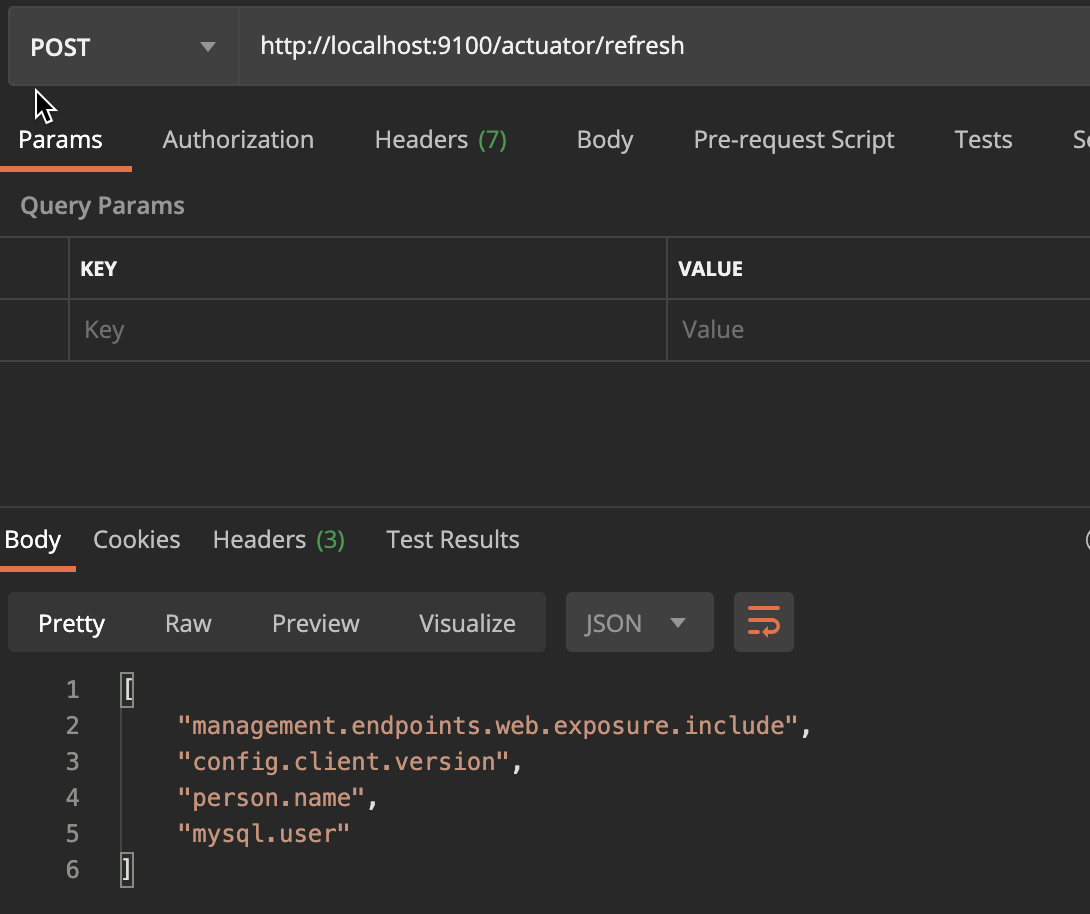
Task: Click the query param Key field
Action: (x=366, y=330)
